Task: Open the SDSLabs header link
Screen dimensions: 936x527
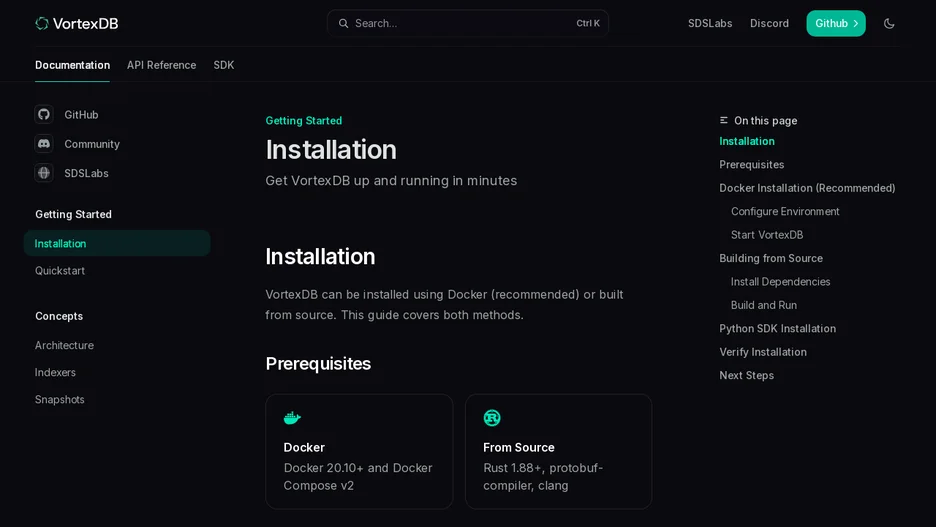Action: click(x=710, y=23)
